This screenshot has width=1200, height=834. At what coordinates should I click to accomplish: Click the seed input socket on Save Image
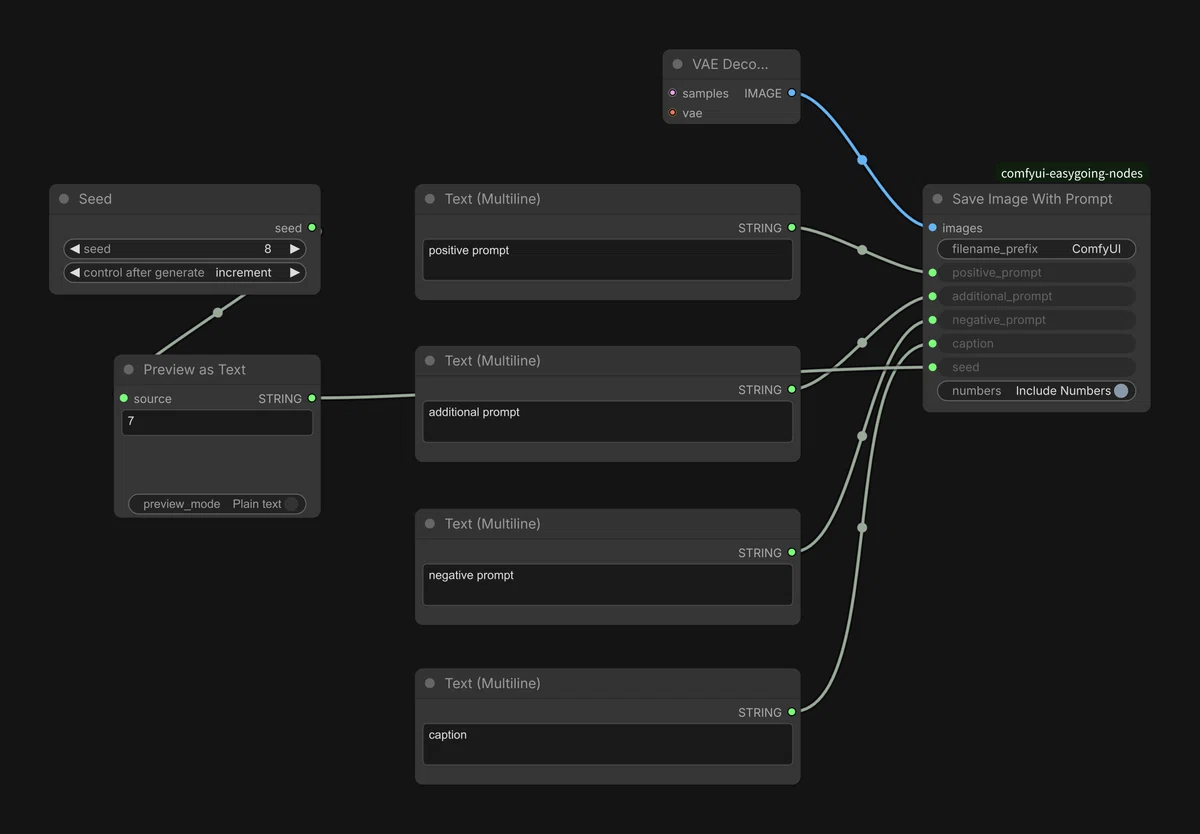coord(933,367)
